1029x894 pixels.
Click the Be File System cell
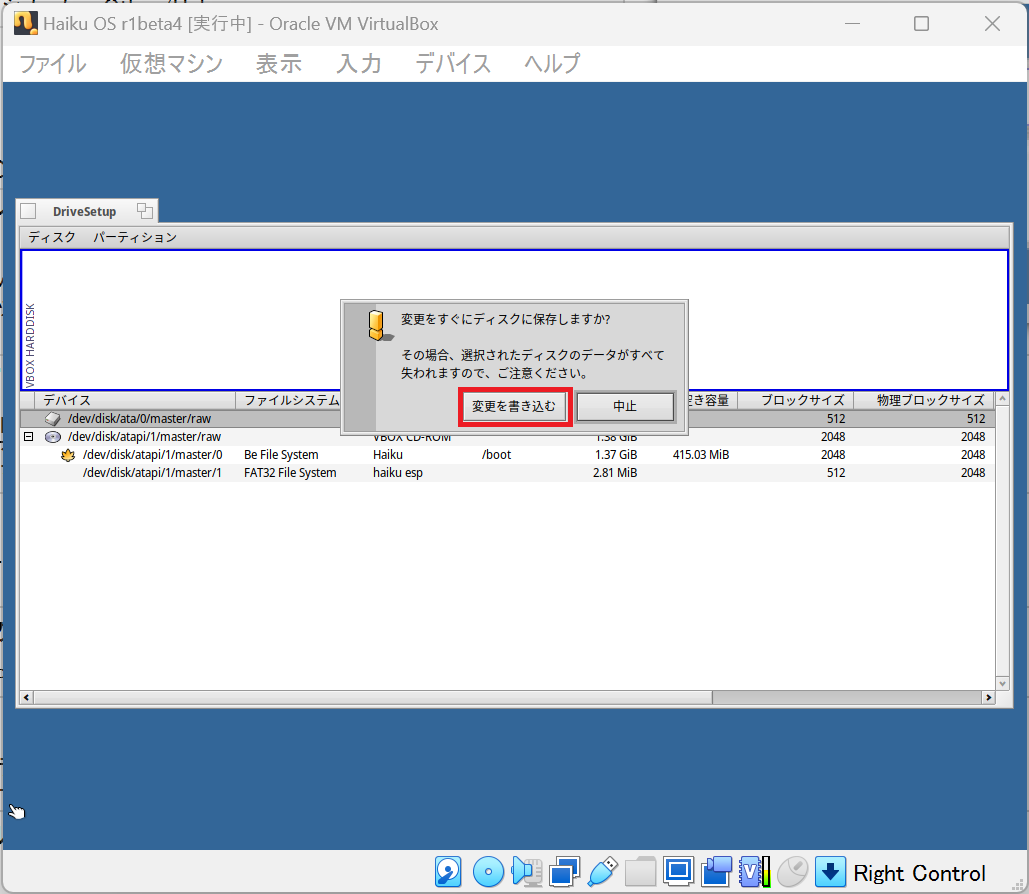pyautogui.click(x=281, y=454)
